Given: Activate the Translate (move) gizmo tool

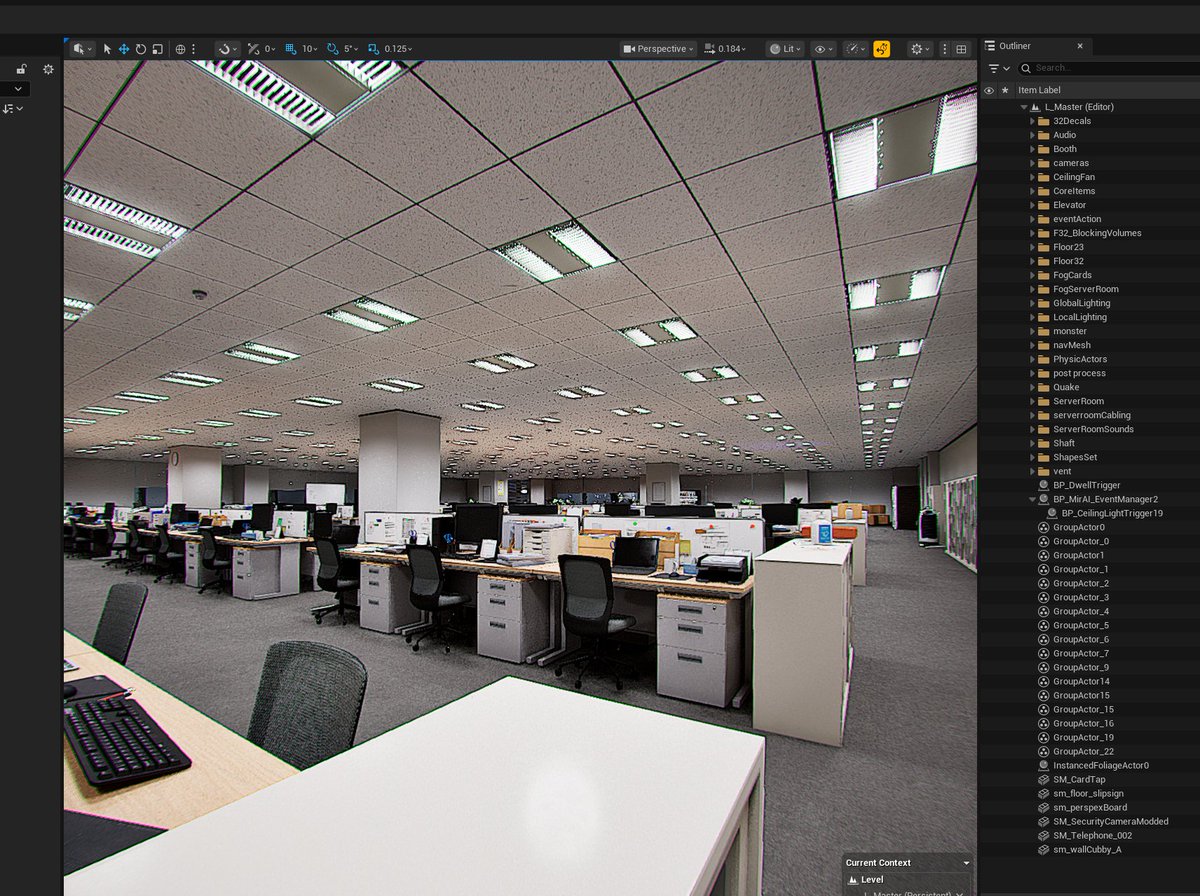Looking at the screenshot, I should pyautogui.click(x=124, y=48).
